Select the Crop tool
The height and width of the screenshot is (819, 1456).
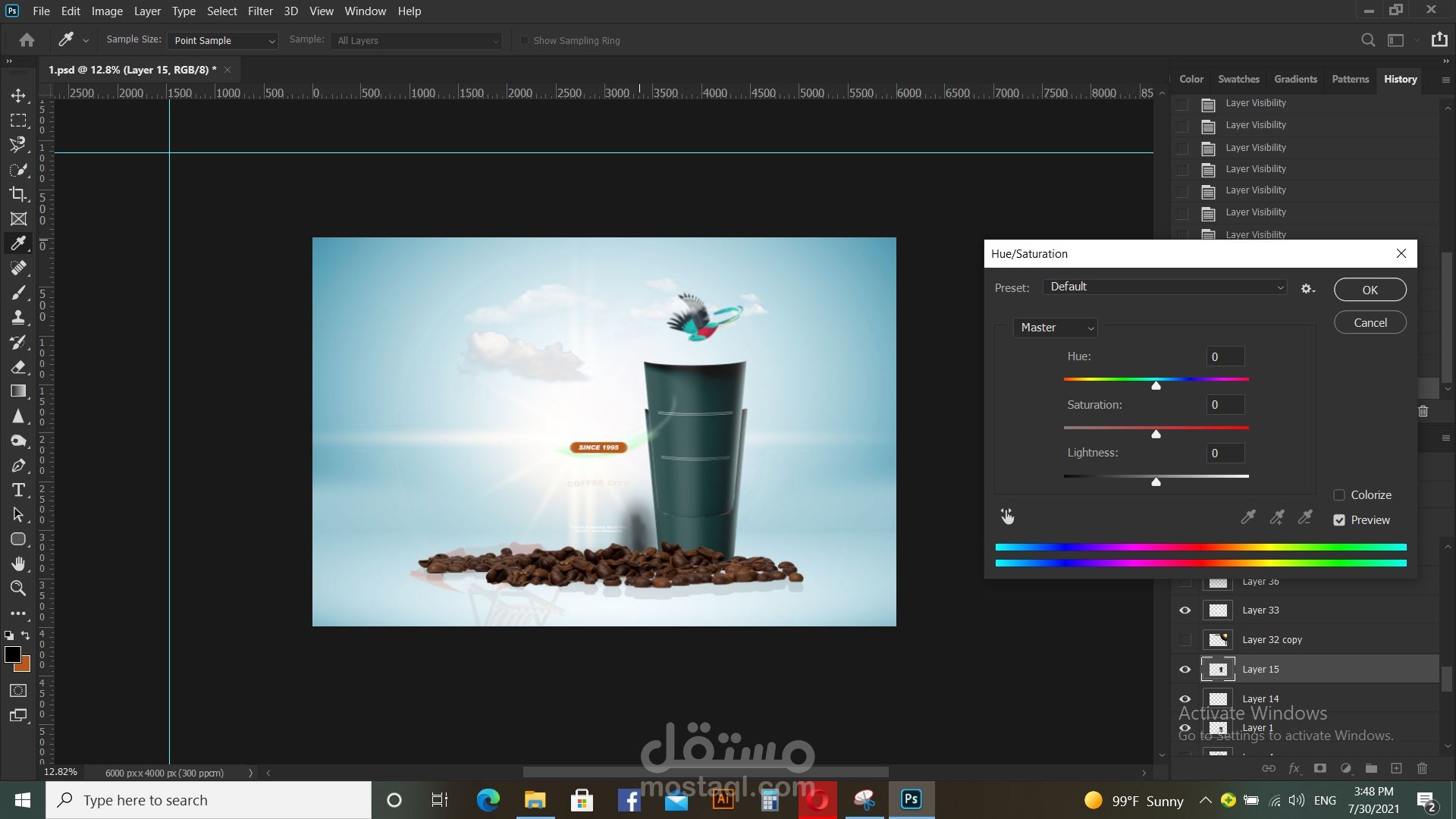[x=18, y=194]
